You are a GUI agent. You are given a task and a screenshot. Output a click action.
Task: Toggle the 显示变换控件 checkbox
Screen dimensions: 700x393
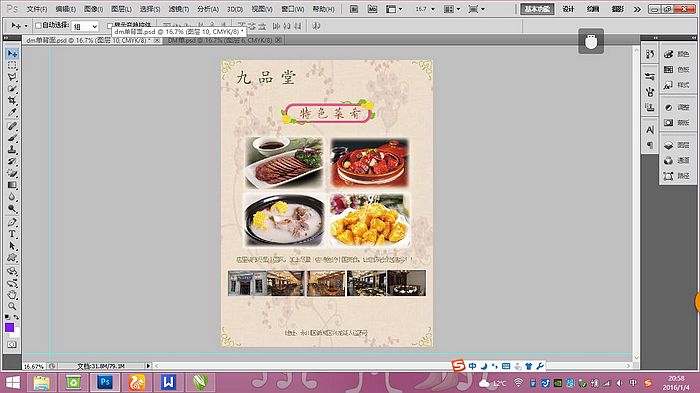[110, 26]
